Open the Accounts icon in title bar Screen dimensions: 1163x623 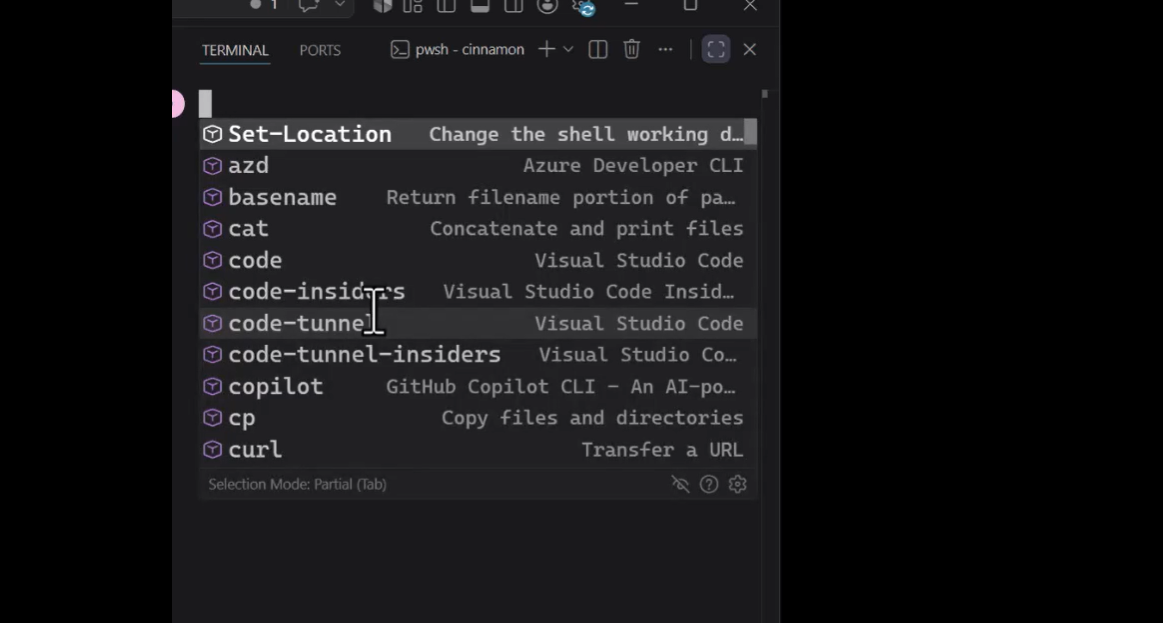547,6
